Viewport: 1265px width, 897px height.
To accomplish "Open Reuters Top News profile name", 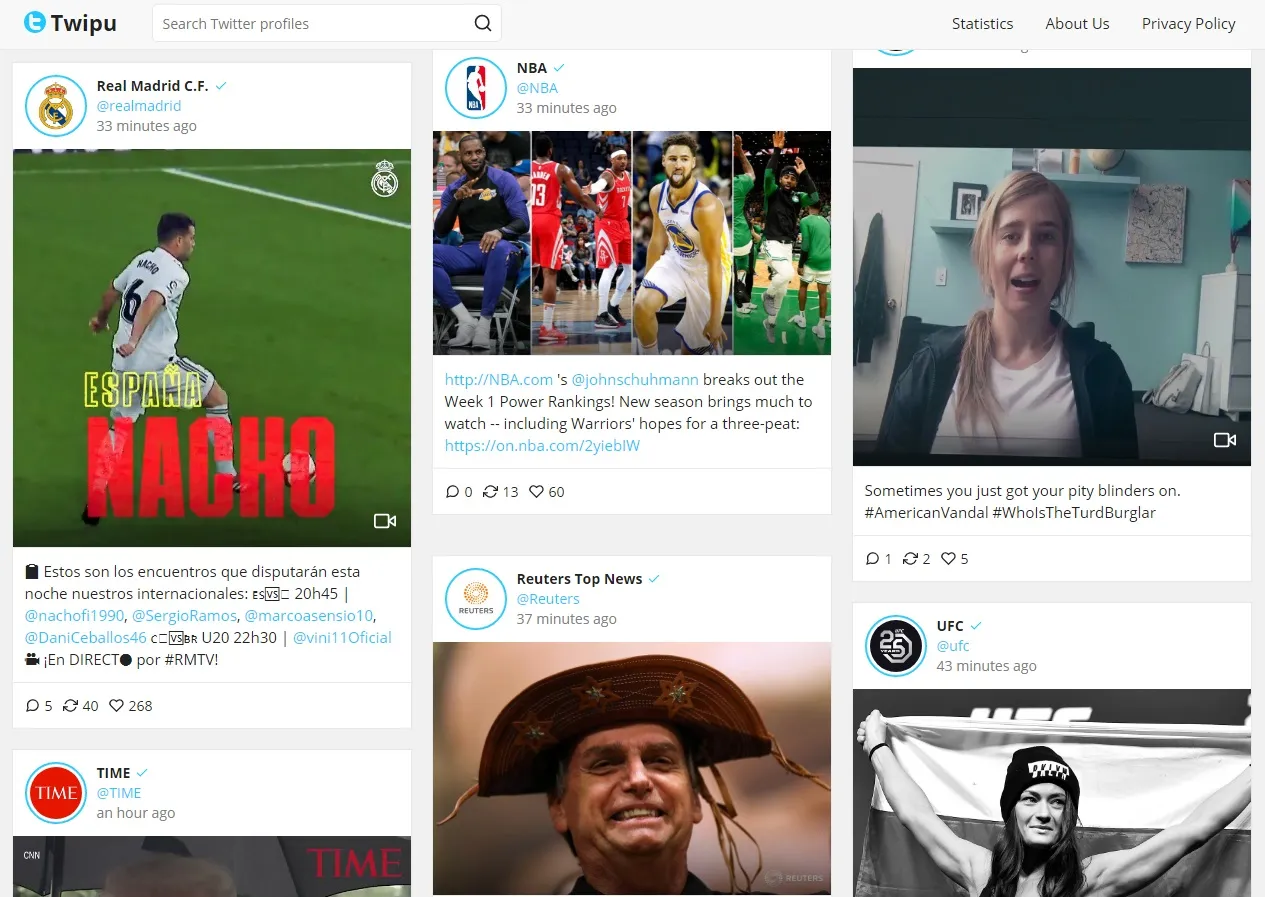I will point(579,579).
